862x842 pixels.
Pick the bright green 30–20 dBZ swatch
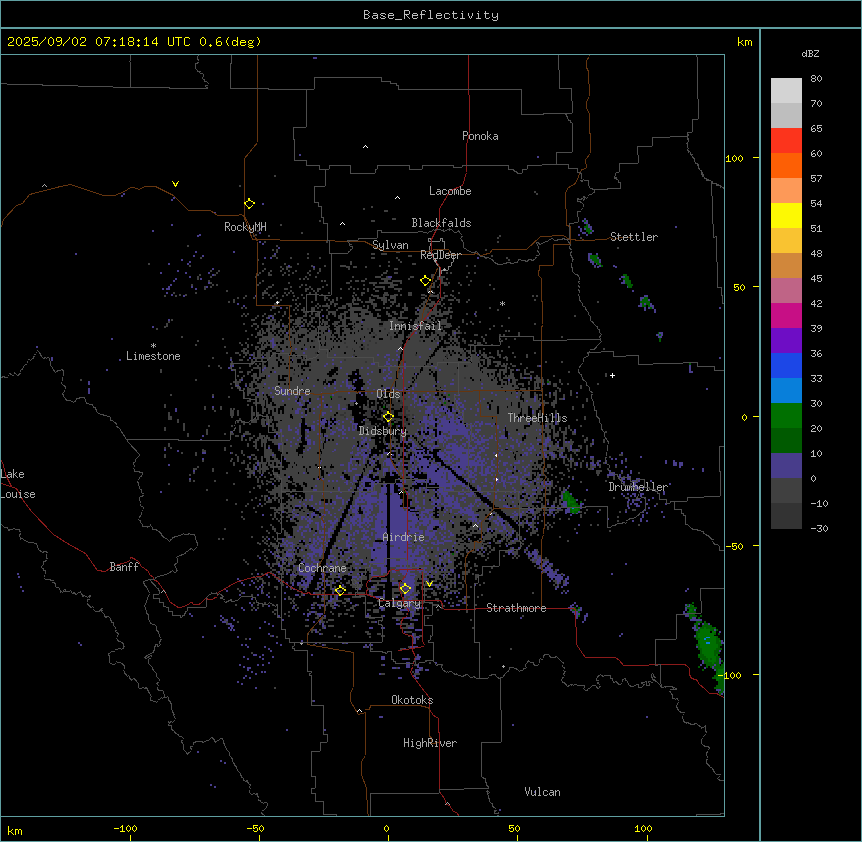pos(786,416)
